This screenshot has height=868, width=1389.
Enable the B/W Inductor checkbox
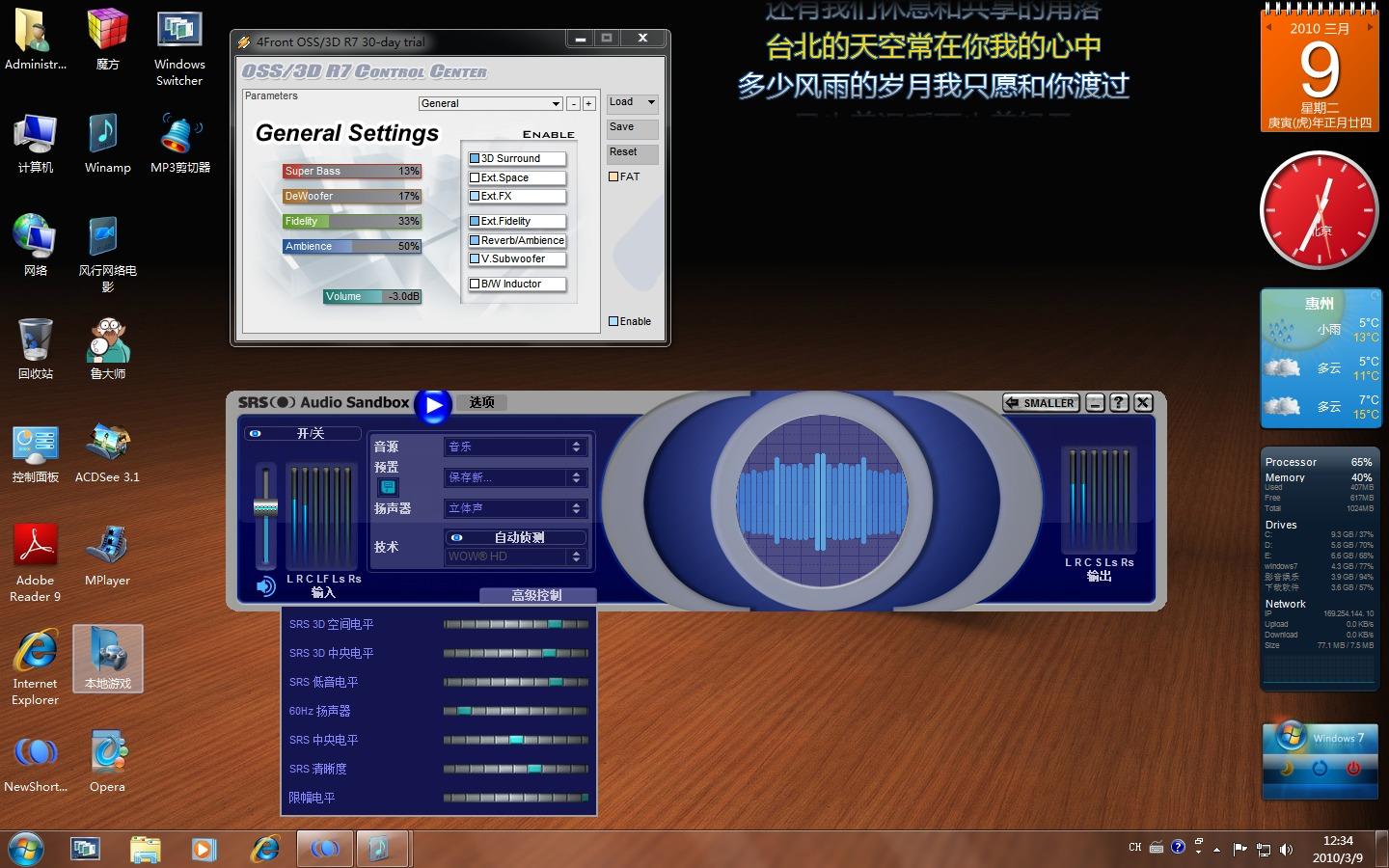coord(475,284)
